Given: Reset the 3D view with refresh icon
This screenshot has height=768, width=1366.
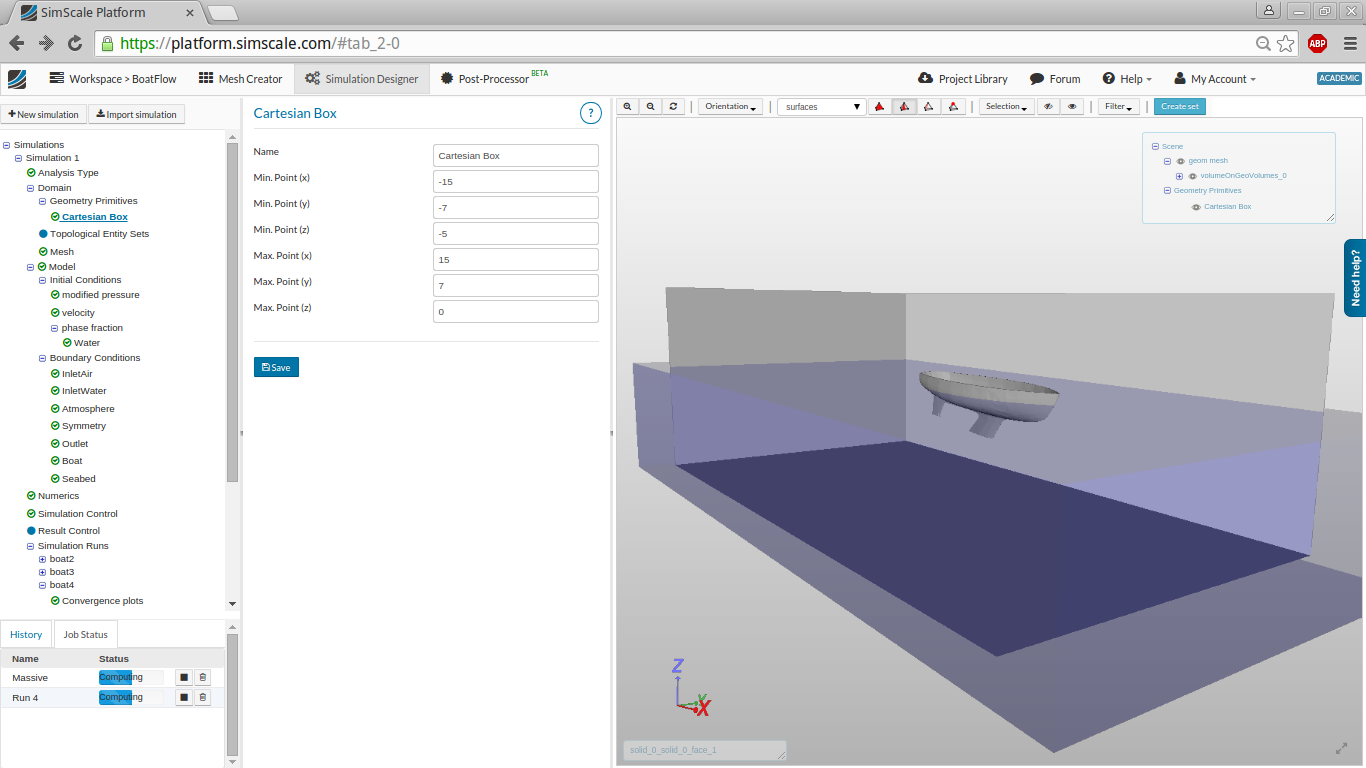Looking at the screenshot, I should (674, 107).
